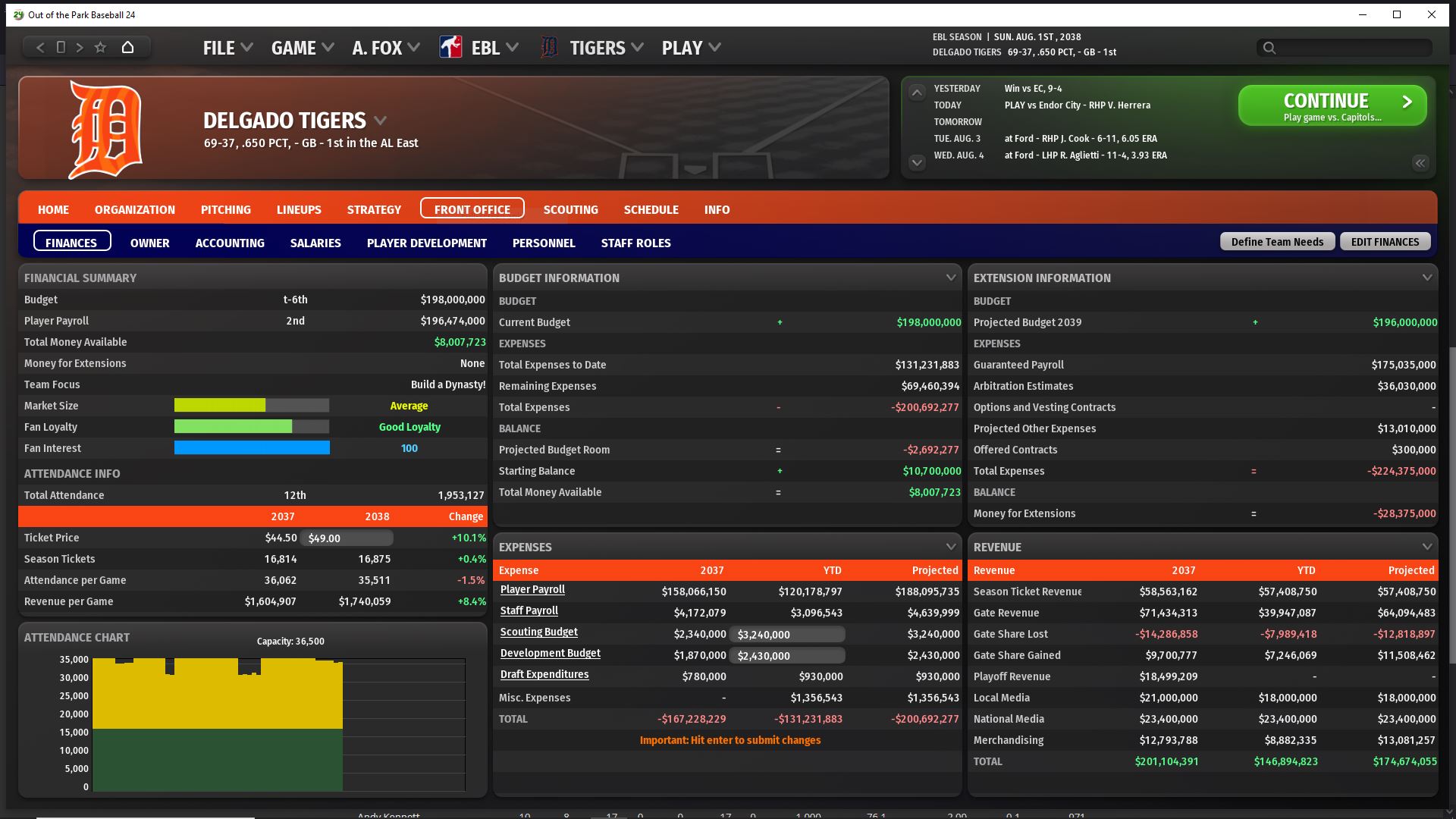
Task: Switch to the Scouting tab
Action: click(570, 209)
